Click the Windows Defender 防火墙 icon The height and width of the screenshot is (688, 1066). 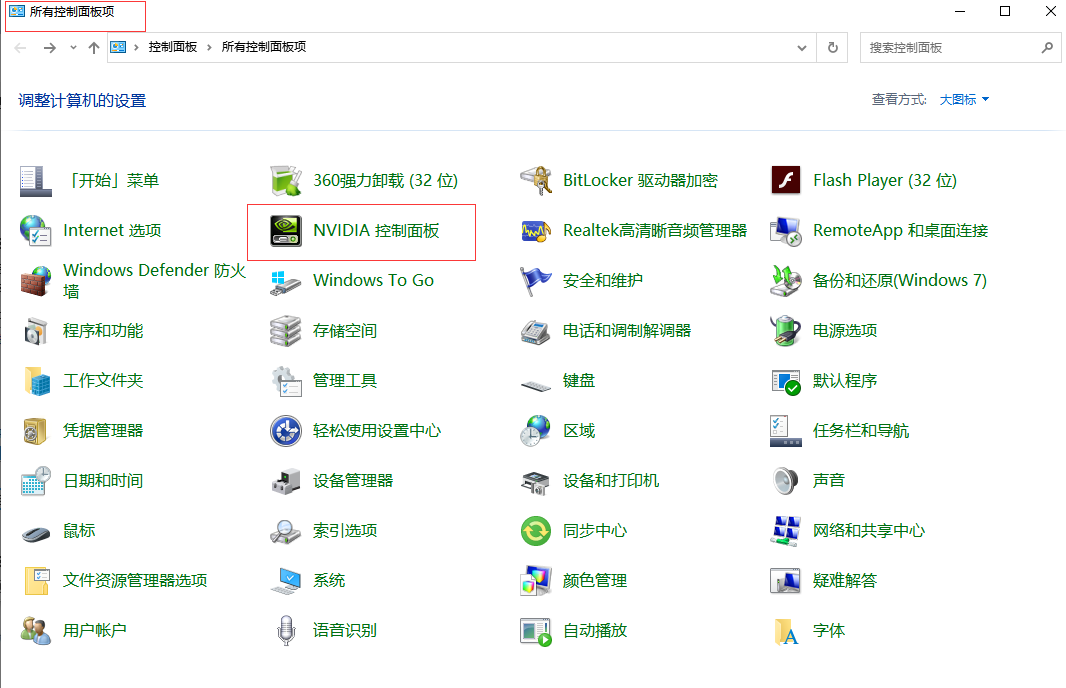click(x=36, y=281)
